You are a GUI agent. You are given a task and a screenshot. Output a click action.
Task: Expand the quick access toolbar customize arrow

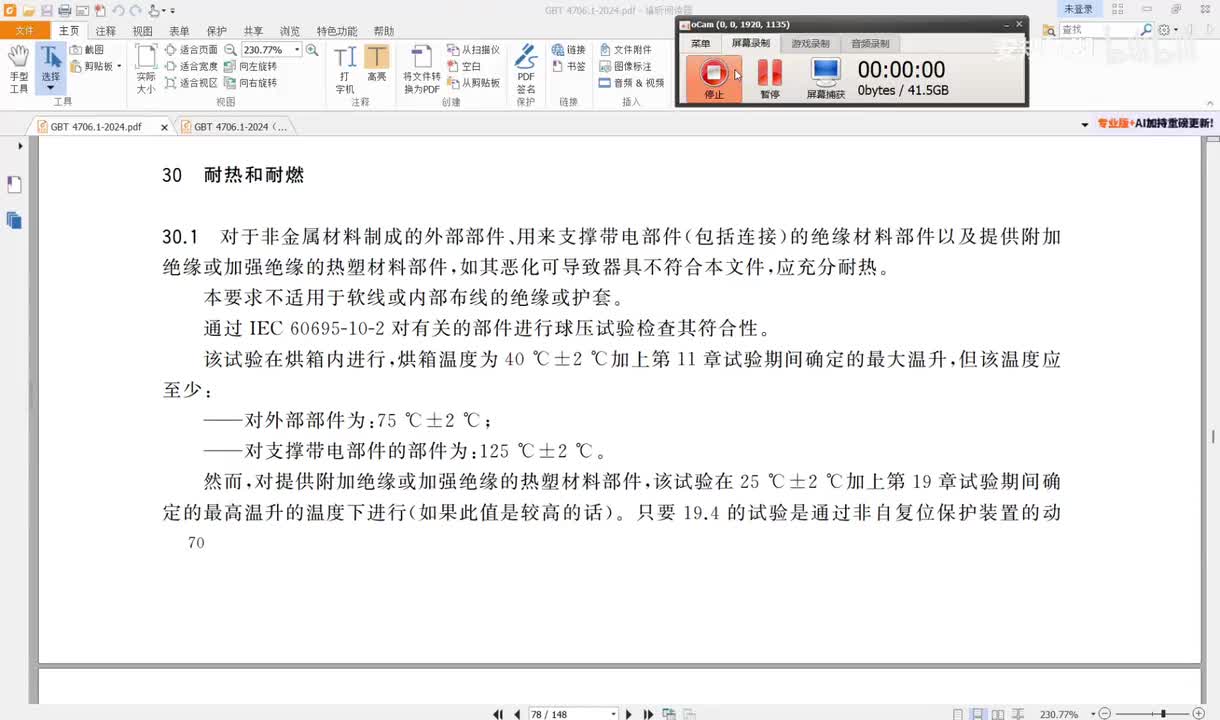[x=172, y=10]
